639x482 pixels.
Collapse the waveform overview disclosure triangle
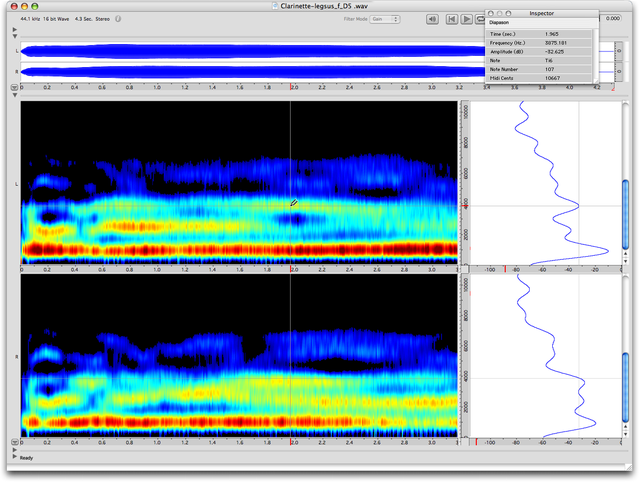click(x=13, y=36)
